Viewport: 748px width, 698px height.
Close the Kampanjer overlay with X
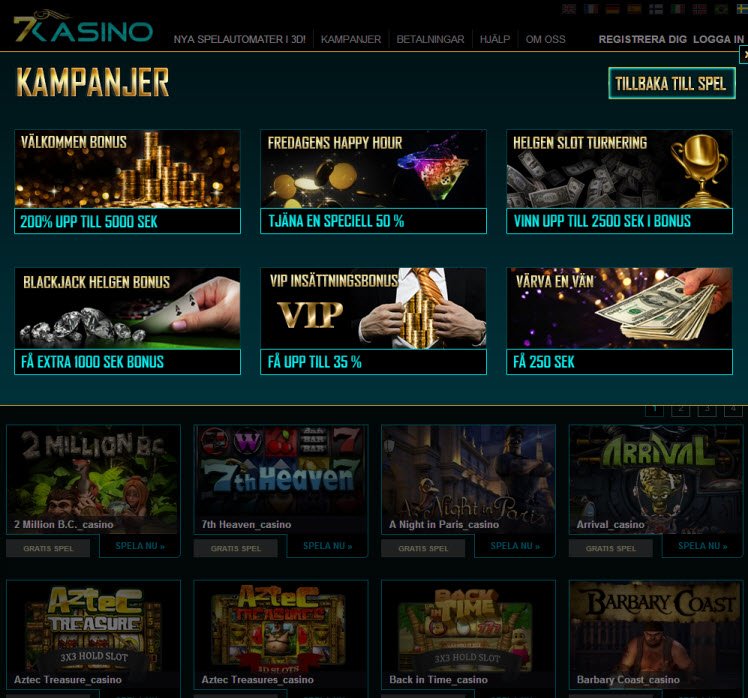[x=744, y=55]
